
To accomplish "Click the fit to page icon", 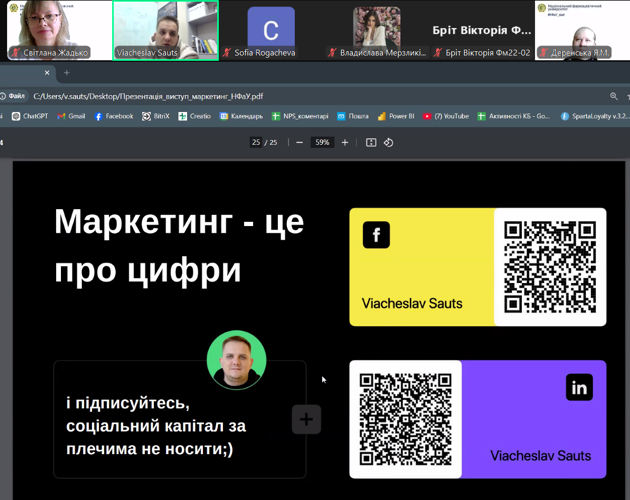I will [x=371, y=142].
